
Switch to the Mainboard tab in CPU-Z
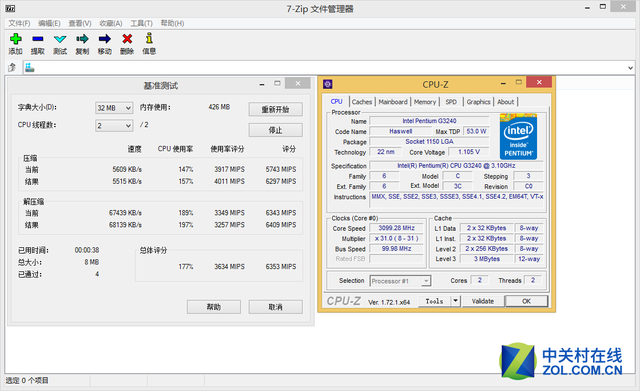[x=393, y=102]
